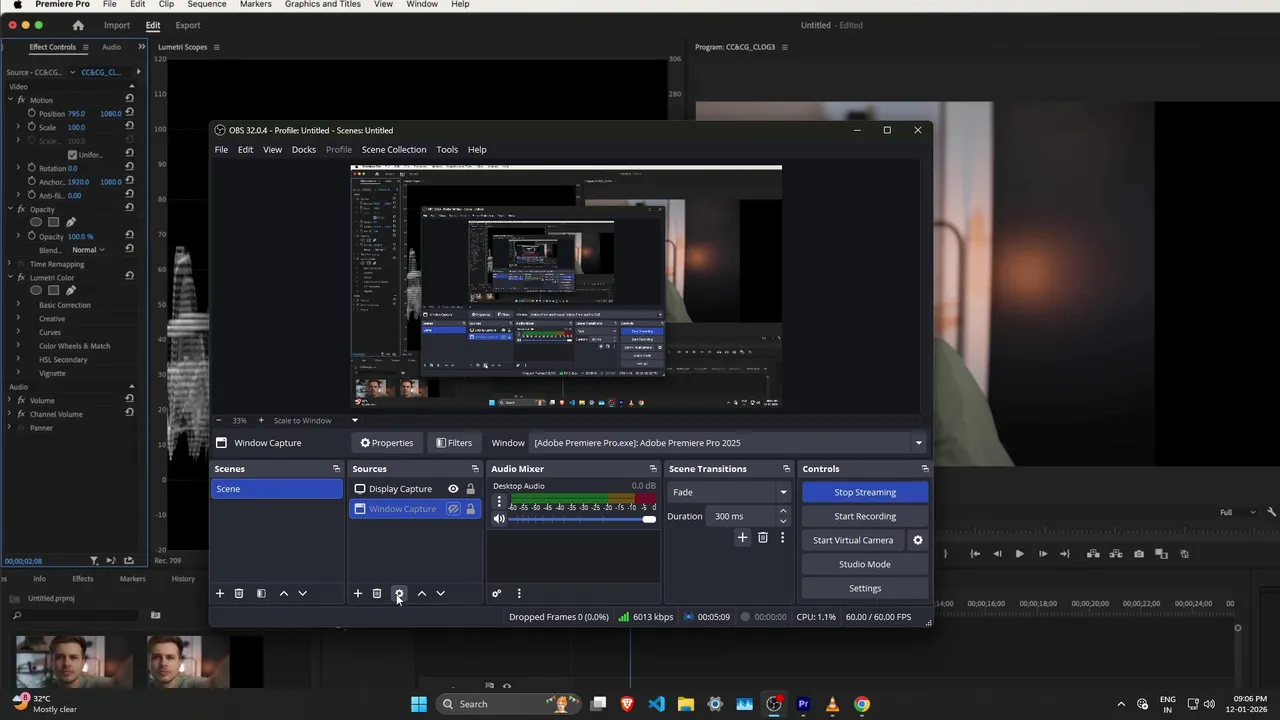This screenshot has width=1280, height=720.
Task: Open source Filters button
Action: point(454,443)
